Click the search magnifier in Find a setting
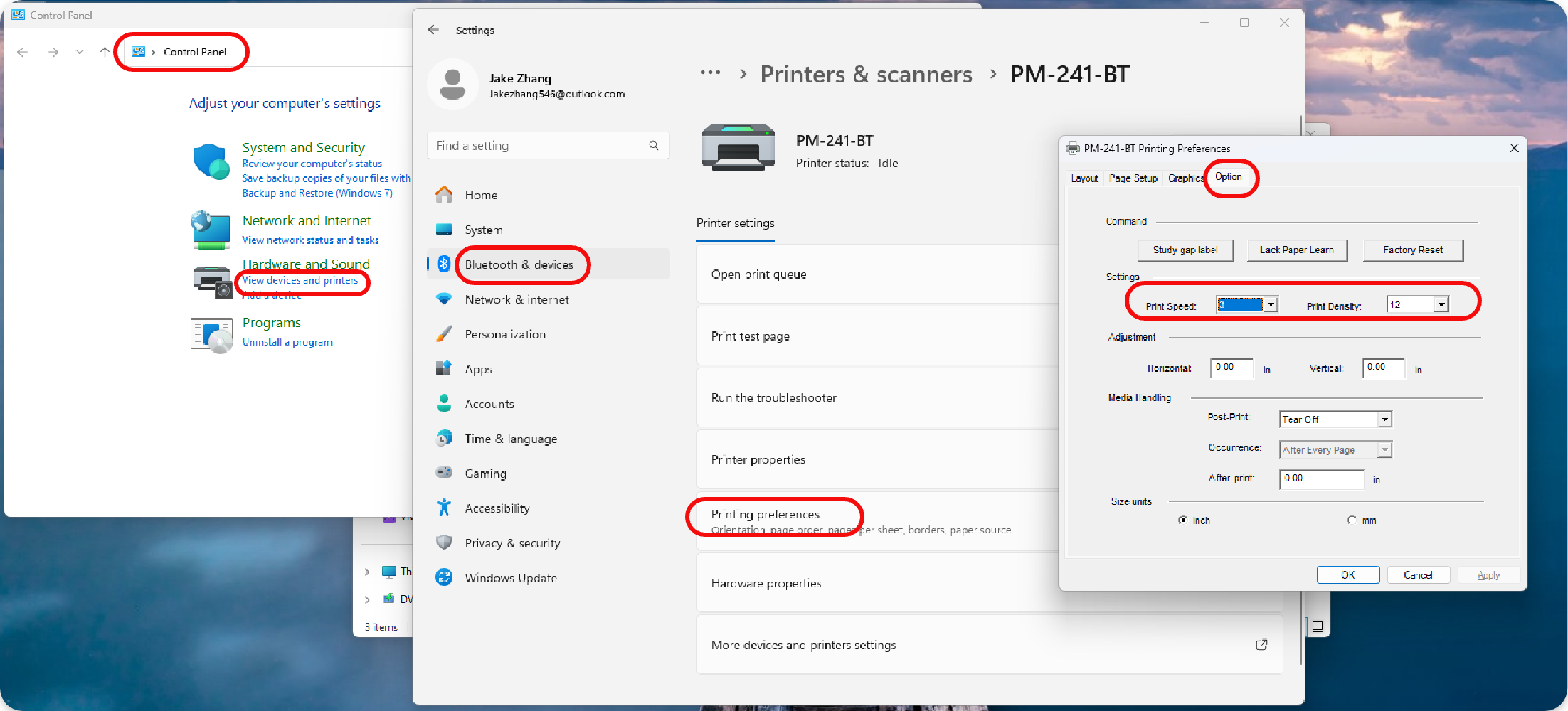The width and height of the screenshot is (1568, 711). tap(654, 146)
